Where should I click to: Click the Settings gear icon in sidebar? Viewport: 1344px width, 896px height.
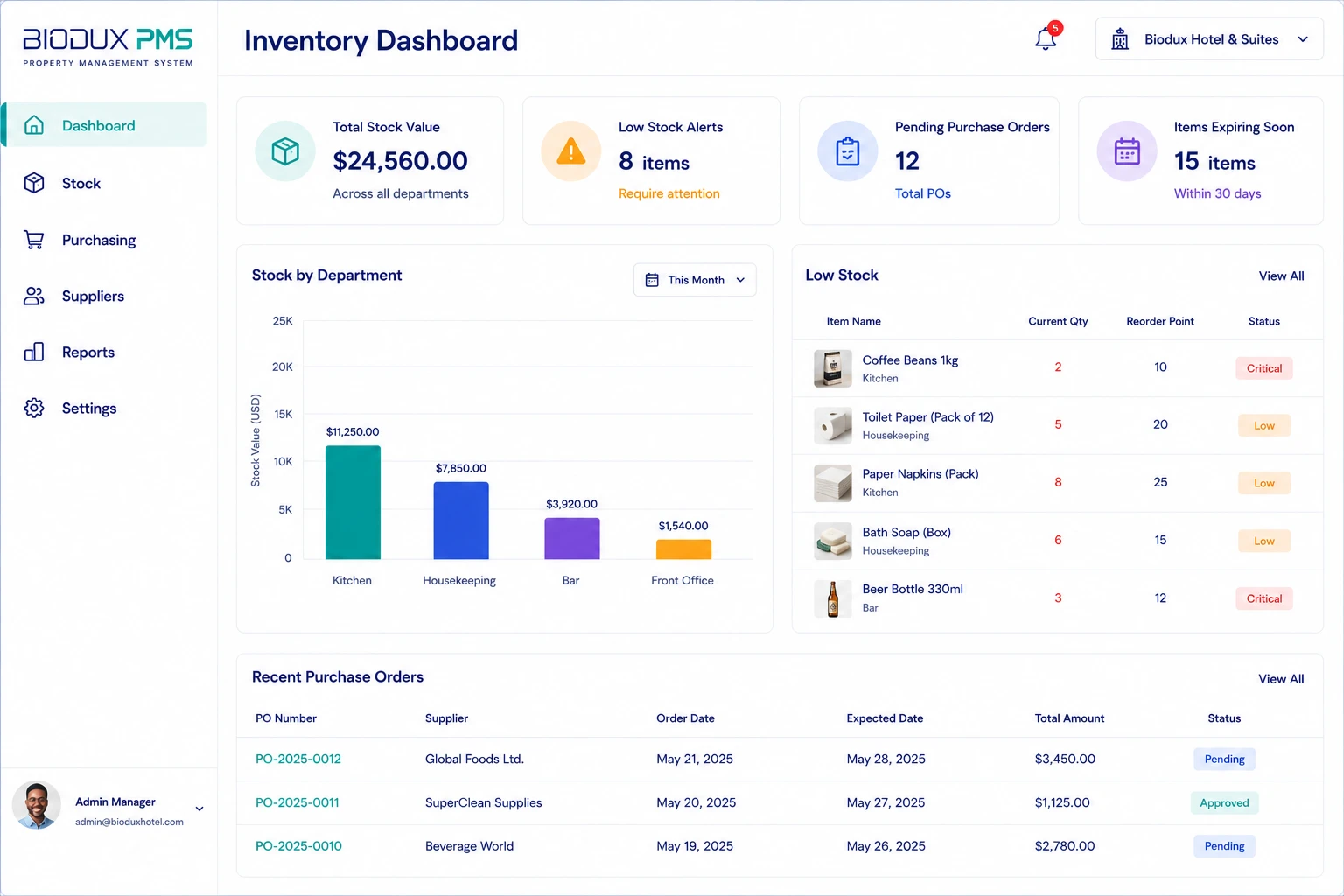click(34, 409)
